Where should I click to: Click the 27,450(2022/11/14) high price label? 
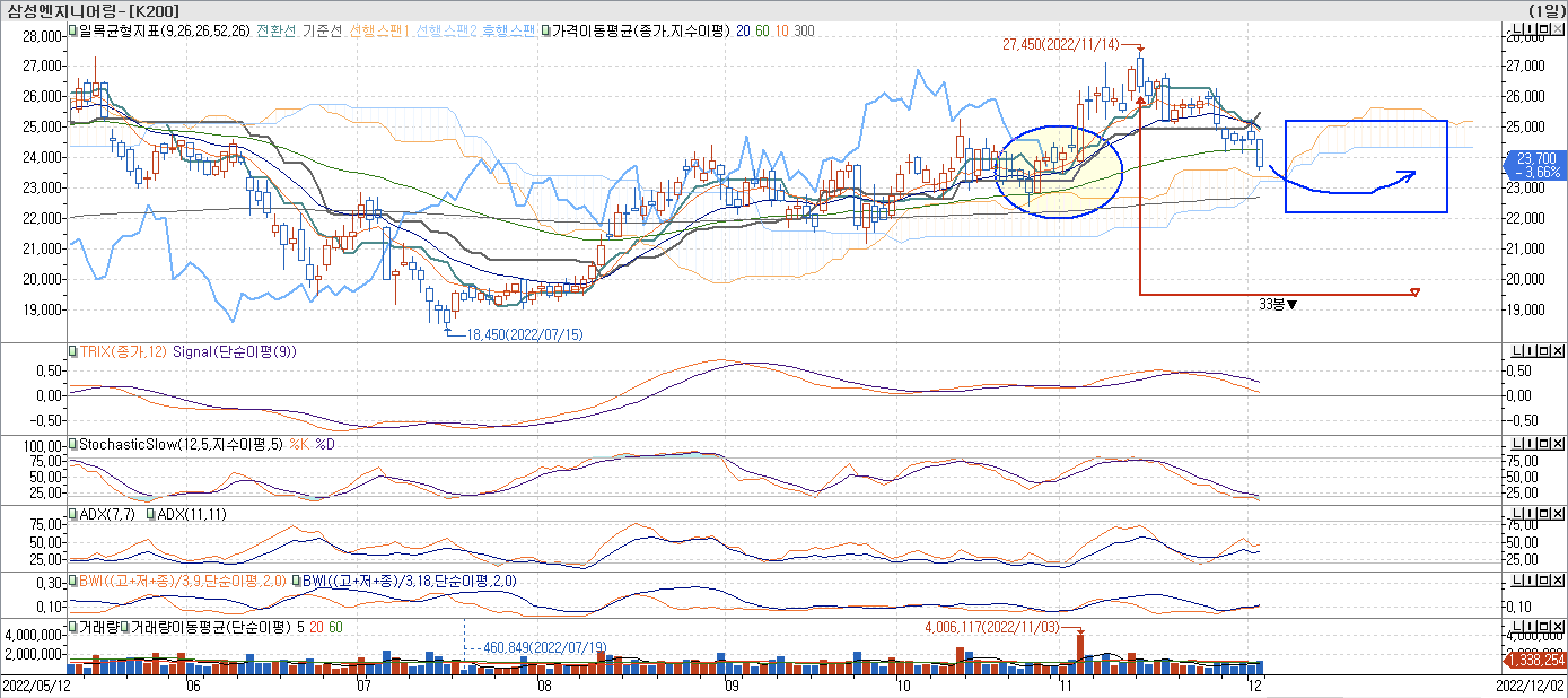1061,45
